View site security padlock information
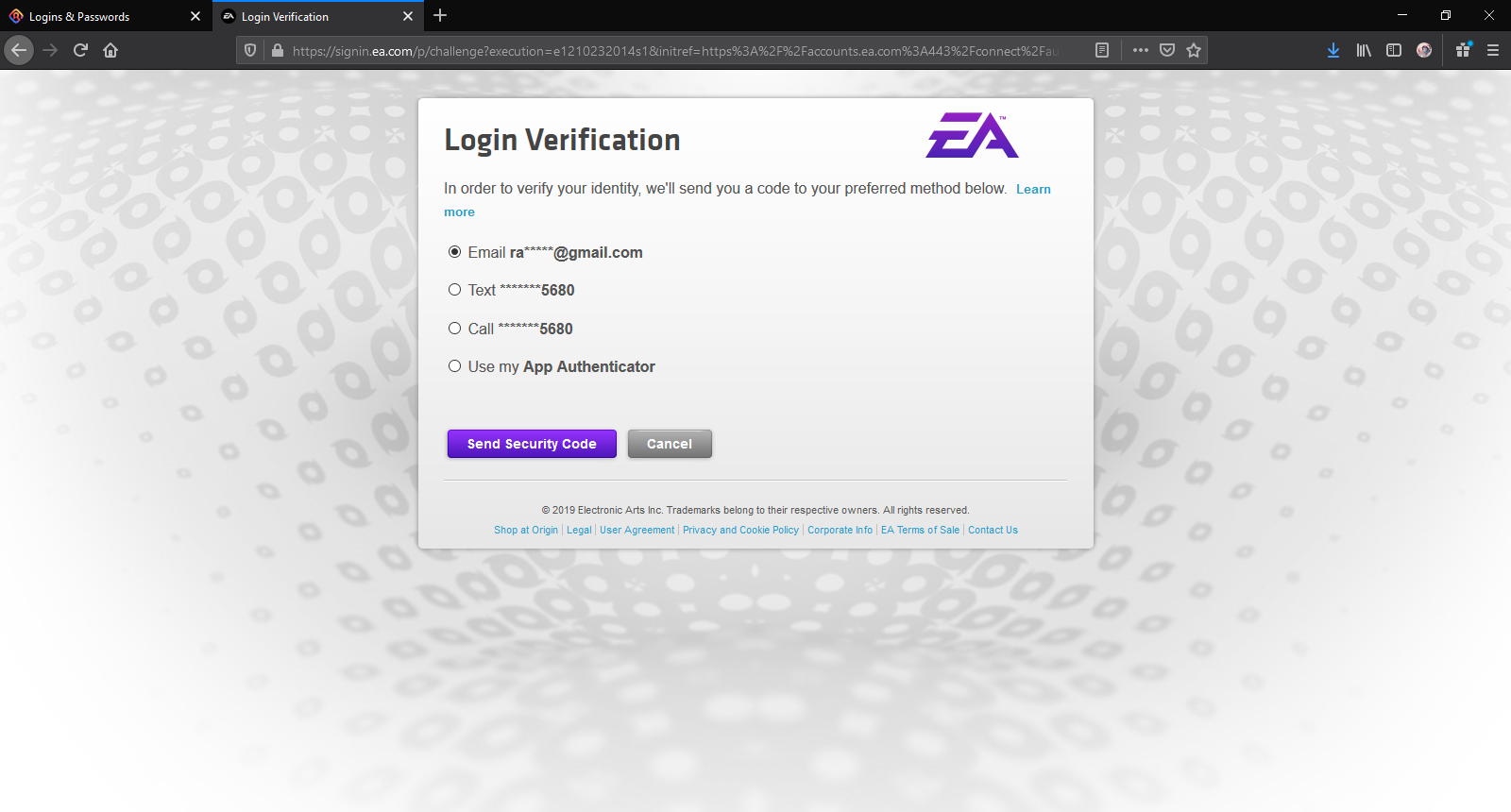1511x812 pixels. tap(277, 50)
